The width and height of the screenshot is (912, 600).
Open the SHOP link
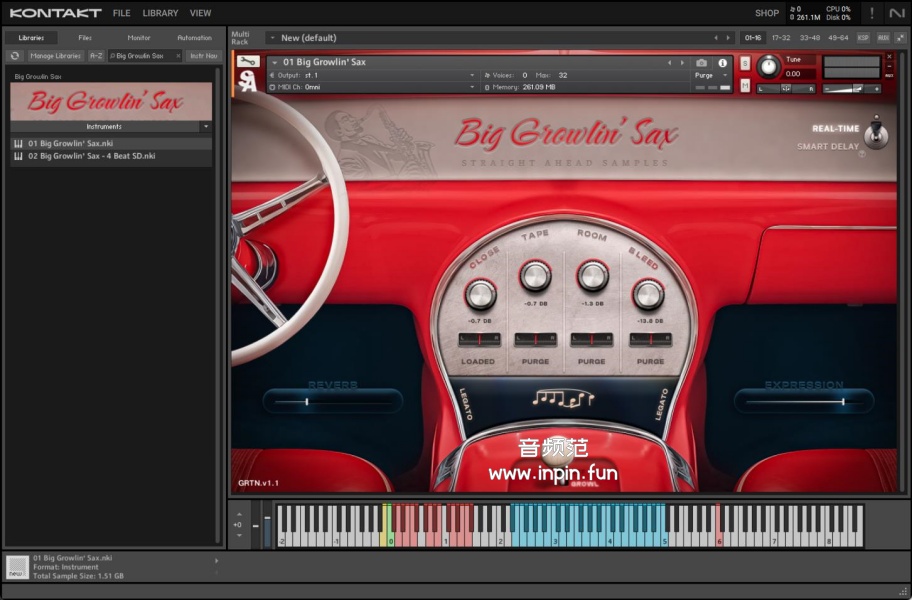(767, 13)
